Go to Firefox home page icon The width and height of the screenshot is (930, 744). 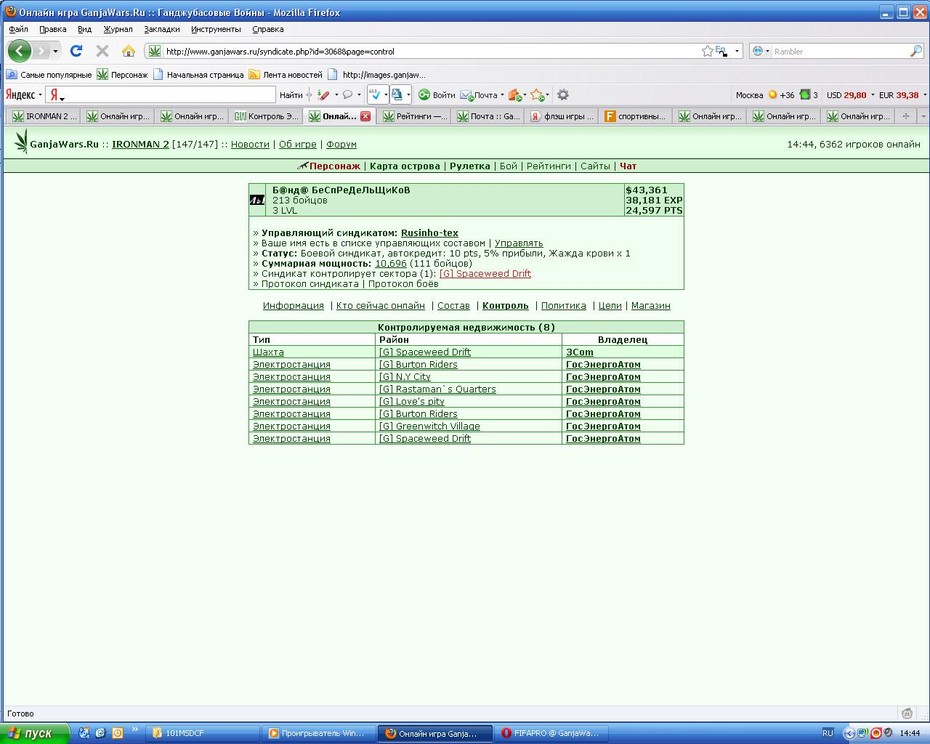(128, 52)
